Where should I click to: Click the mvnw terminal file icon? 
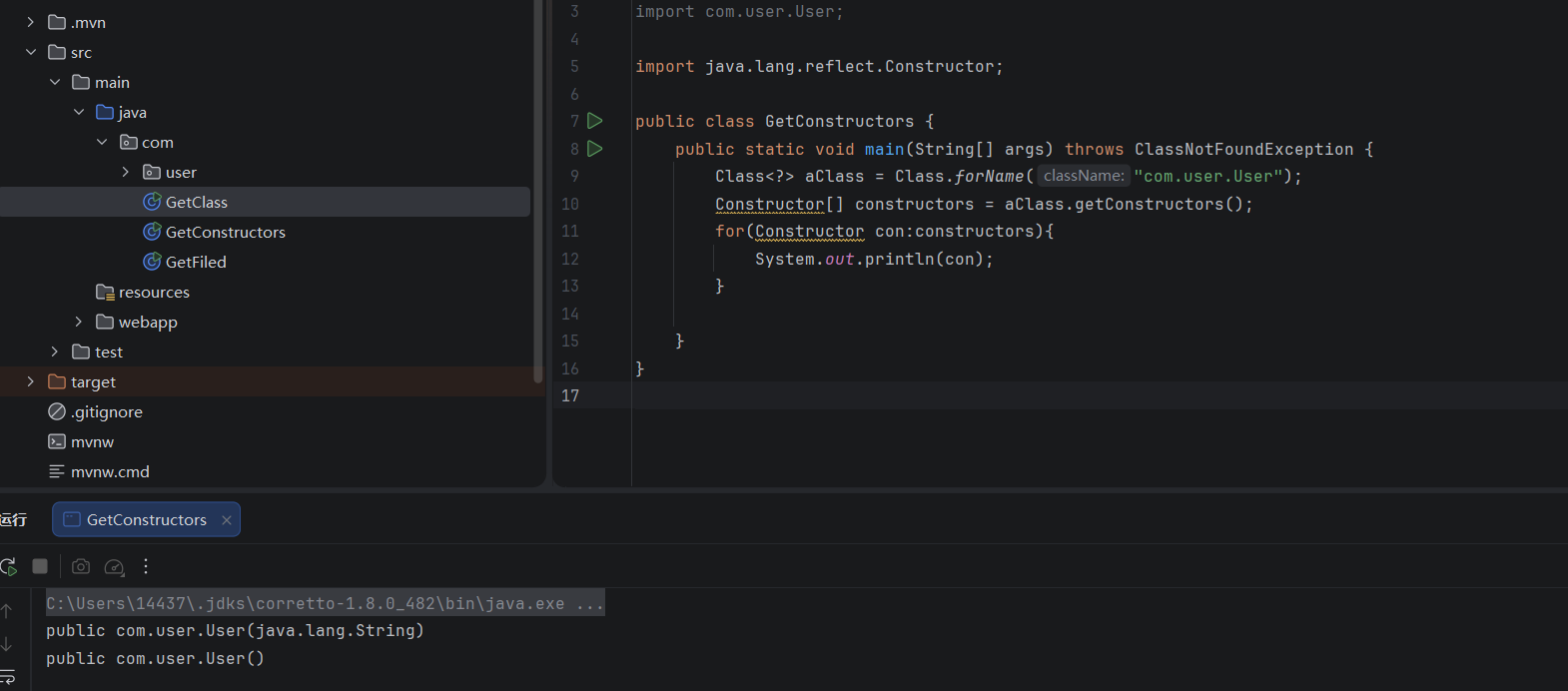(x=57, y=441)
